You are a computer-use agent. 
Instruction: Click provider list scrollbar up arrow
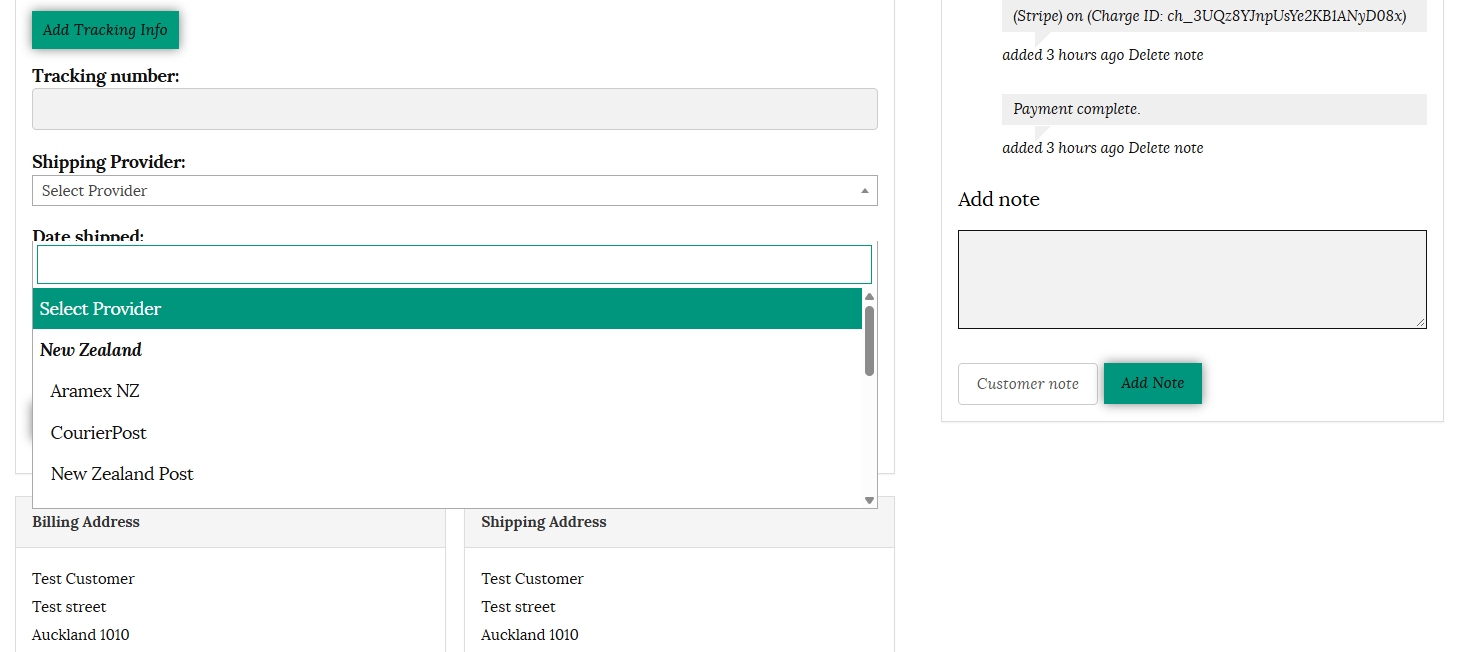pyautogui.click(x=869, y=296)
